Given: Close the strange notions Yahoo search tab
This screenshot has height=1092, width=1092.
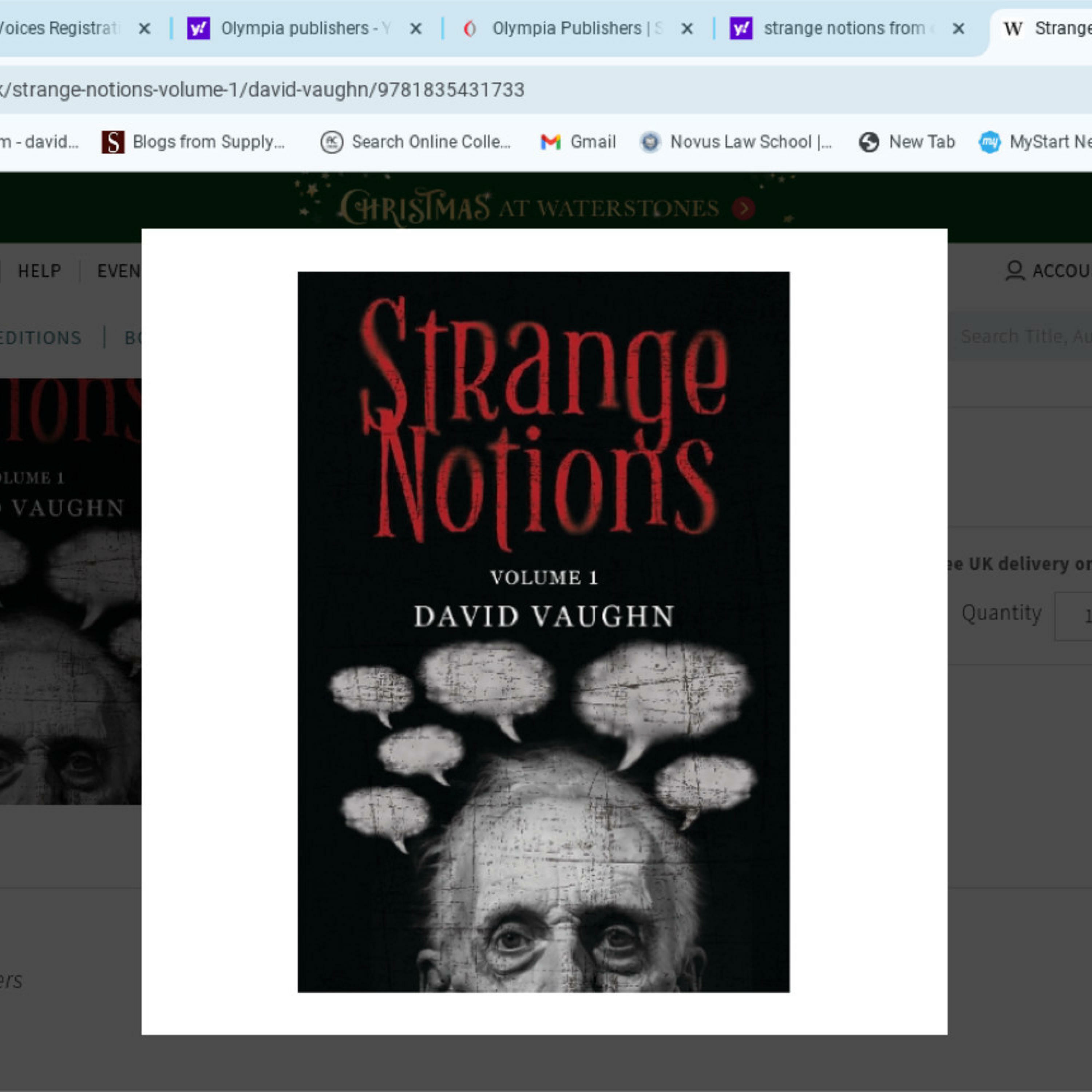Looking at the screenshot, I should click(959, 28).
